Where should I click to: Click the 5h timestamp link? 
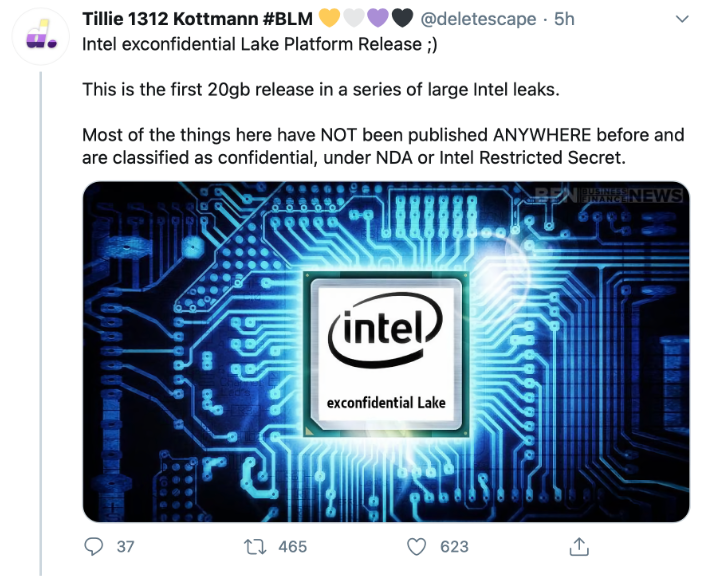[564, 19]
